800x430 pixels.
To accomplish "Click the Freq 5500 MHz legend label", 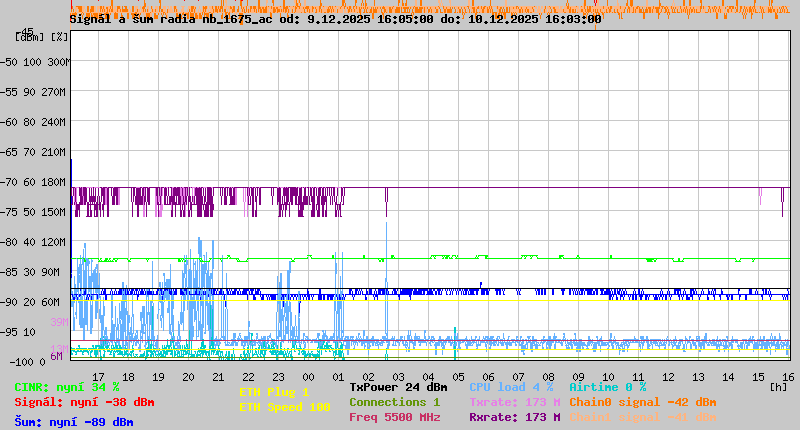I will click(x=394, y=417).
